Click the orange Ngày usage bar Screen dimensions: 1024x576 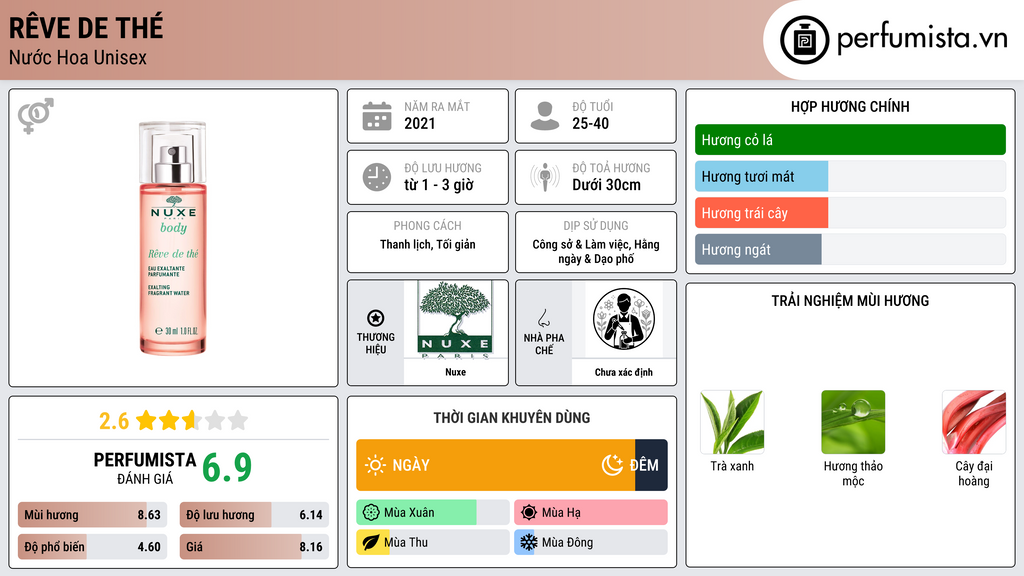point(496,465)
